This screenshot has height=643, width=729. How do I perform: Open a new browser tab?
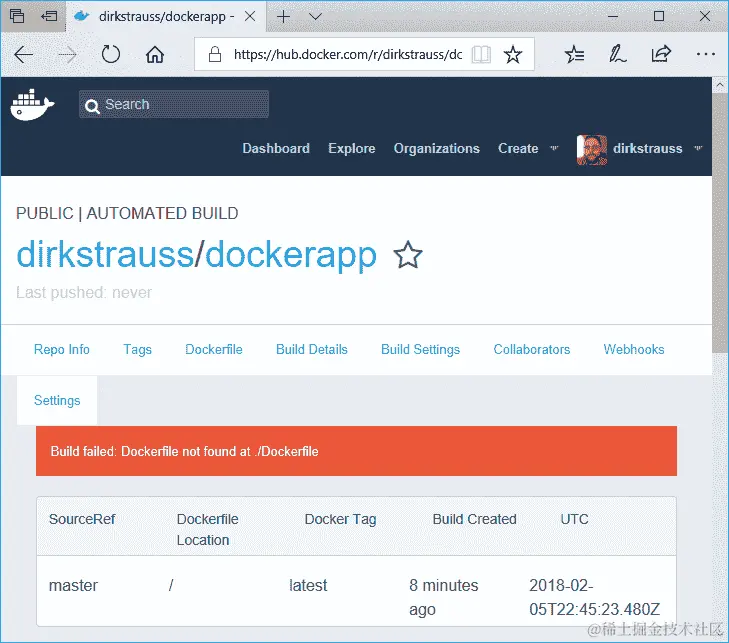coord(283,17)
